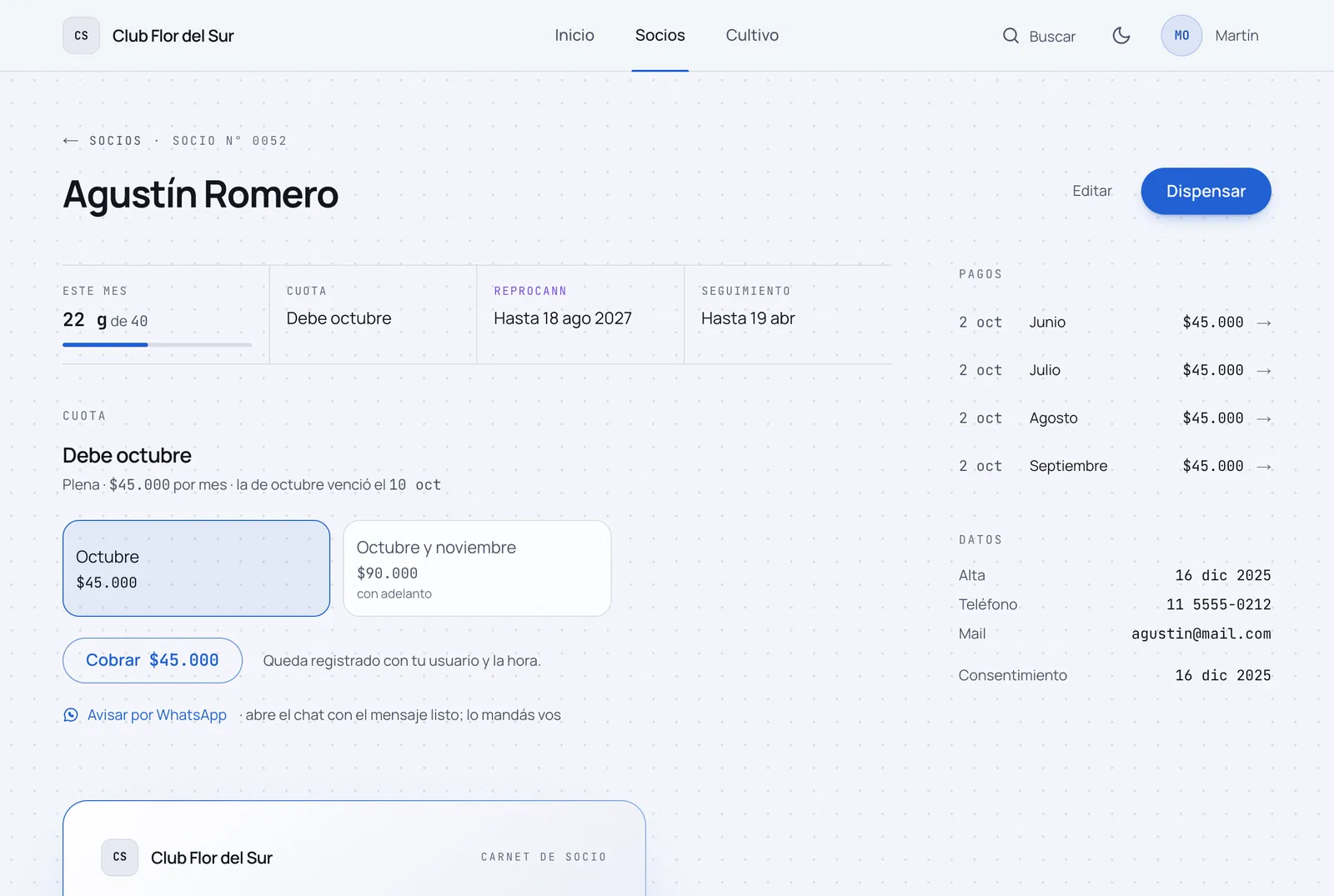Click the Agustín Romero heading
Viewport: 1334px width, 896px height.
coord(201,194)
